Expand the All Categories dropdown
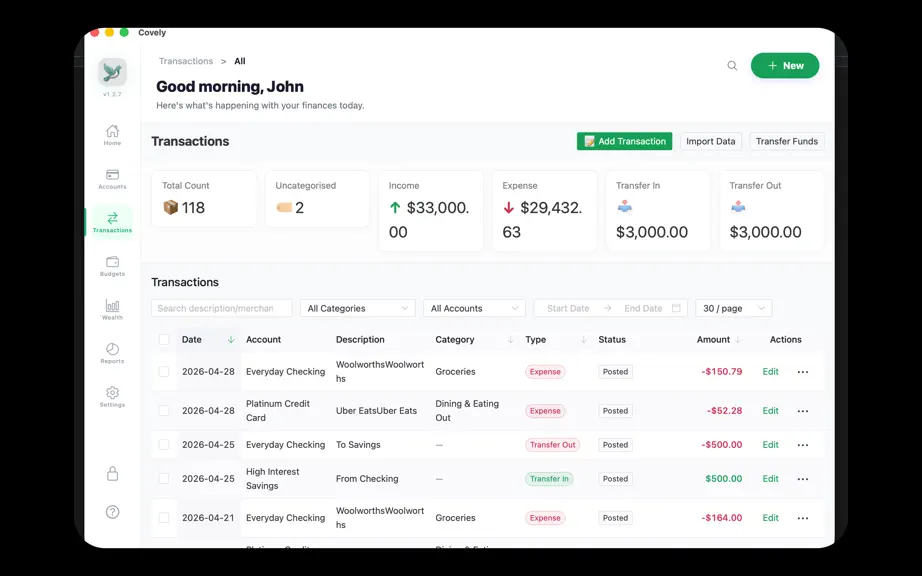922x576 pixels. pyautogui.click(x=358, y=308)
